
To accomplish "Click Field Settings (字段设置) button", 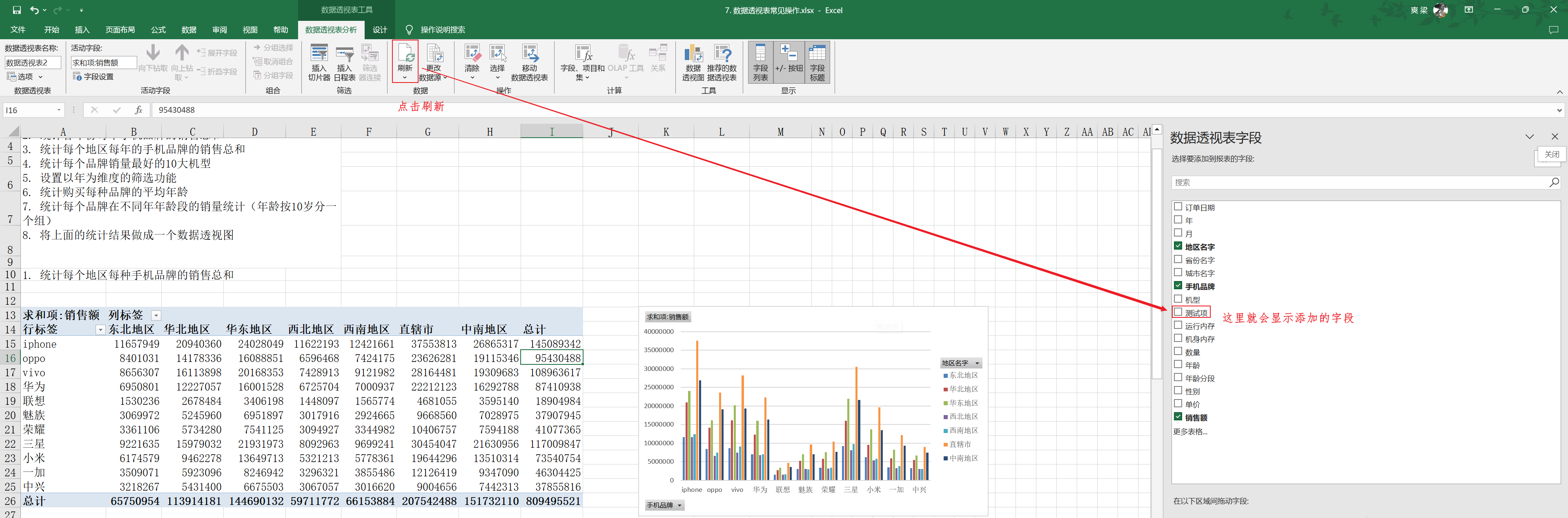I will [93, 77].
